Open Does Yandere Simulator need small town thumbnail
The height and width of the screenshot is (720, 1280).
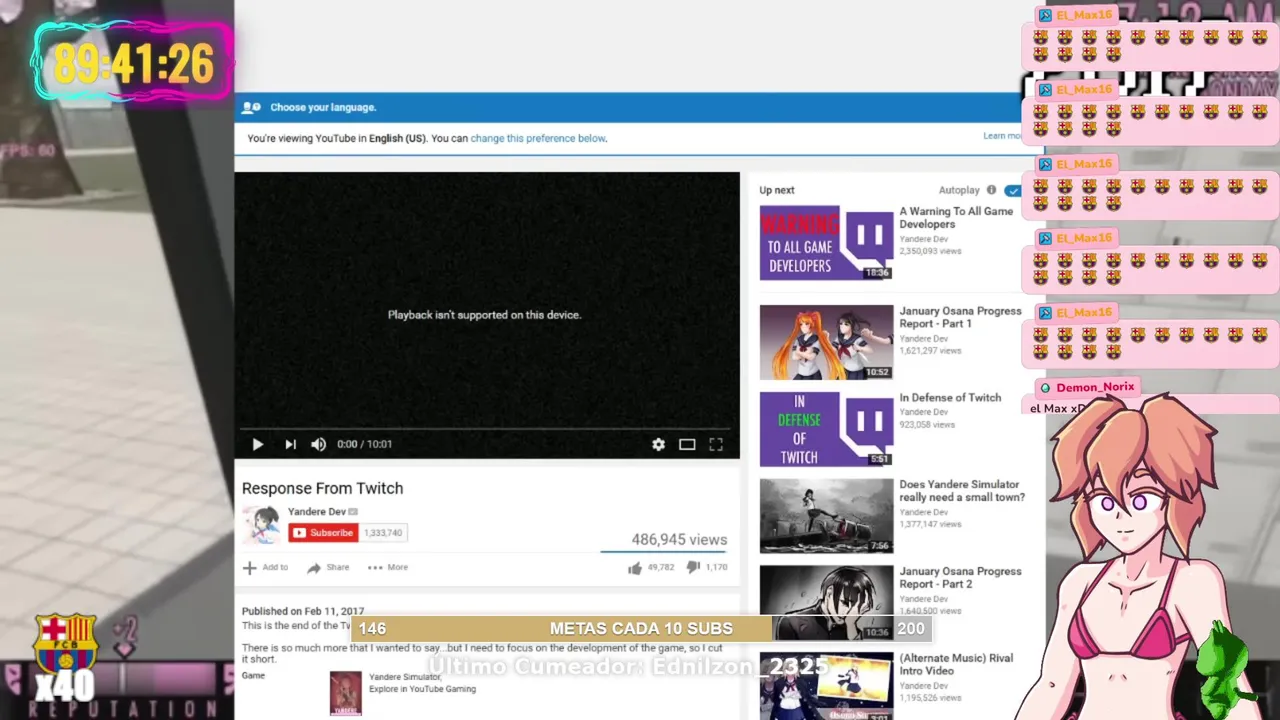tap(826, 516)
